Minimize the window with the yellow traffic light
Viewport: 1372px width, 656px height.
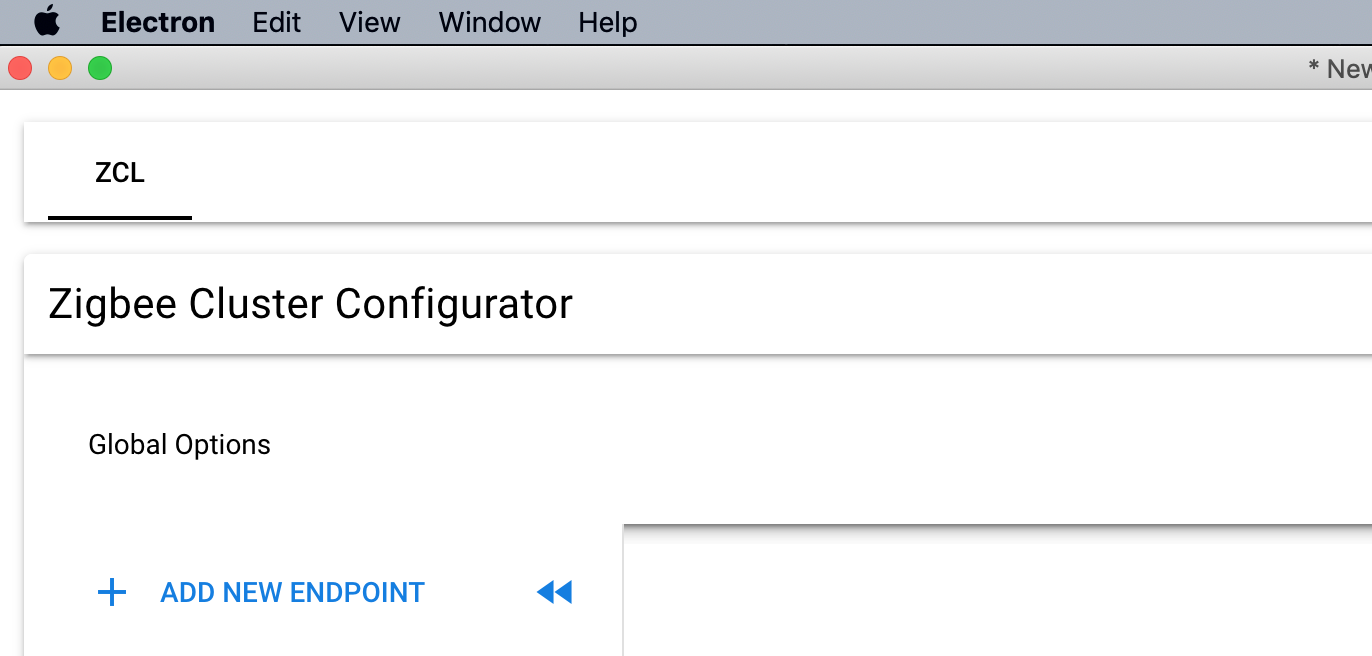(x=59, y=68)
